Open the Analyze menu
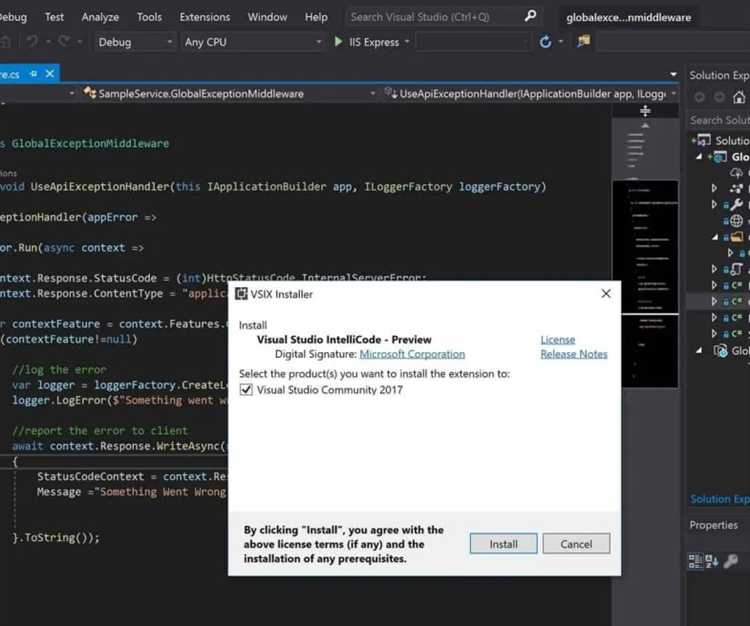 pyautogui.click(x=100, y=17)
